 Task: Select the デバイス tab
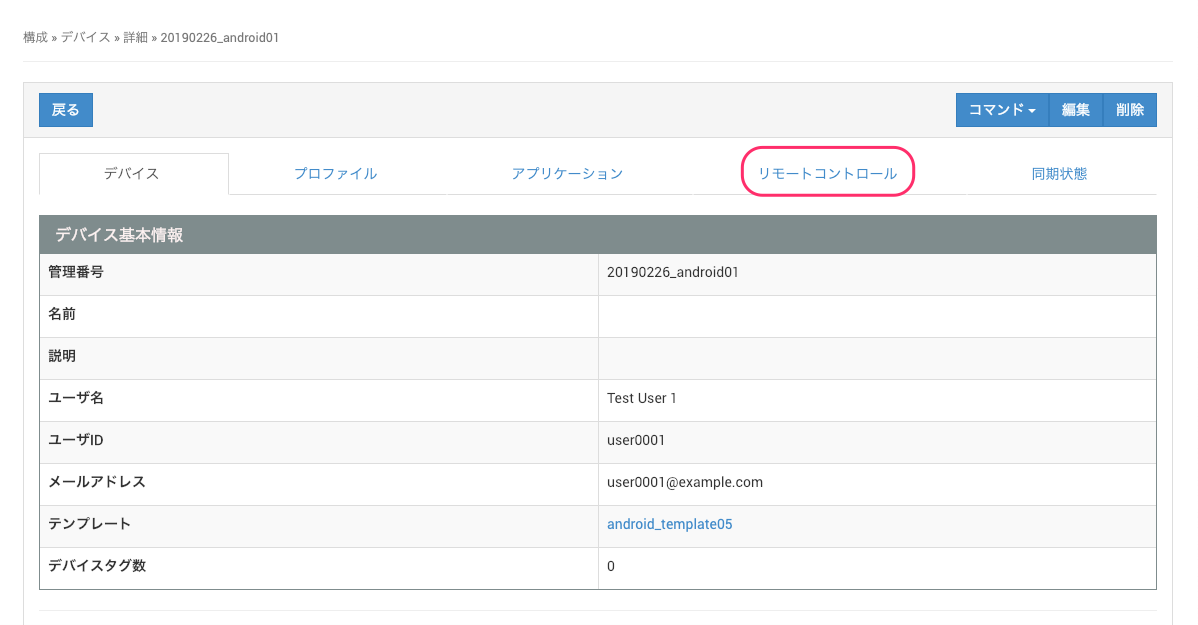tap(132, 174)
